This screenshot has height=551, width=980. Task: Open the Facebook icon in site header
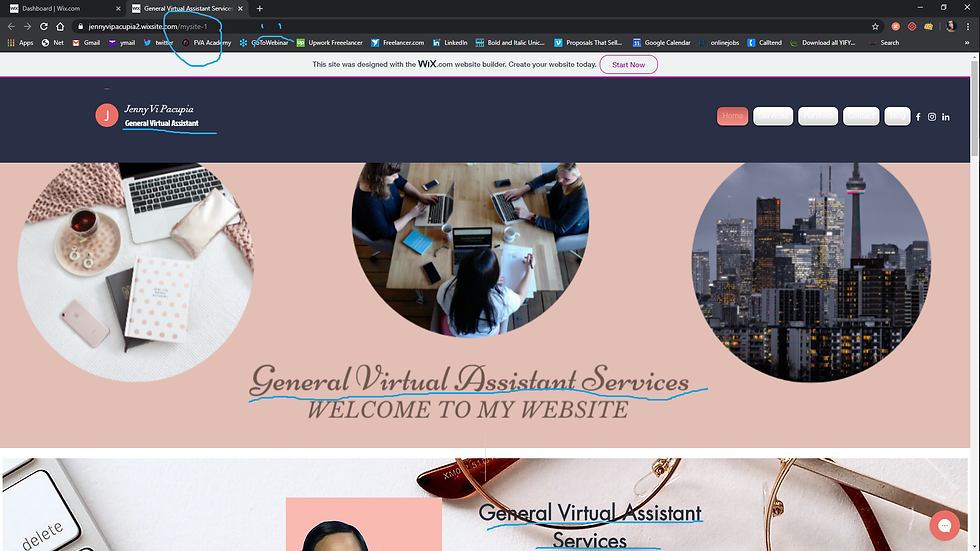918,117
